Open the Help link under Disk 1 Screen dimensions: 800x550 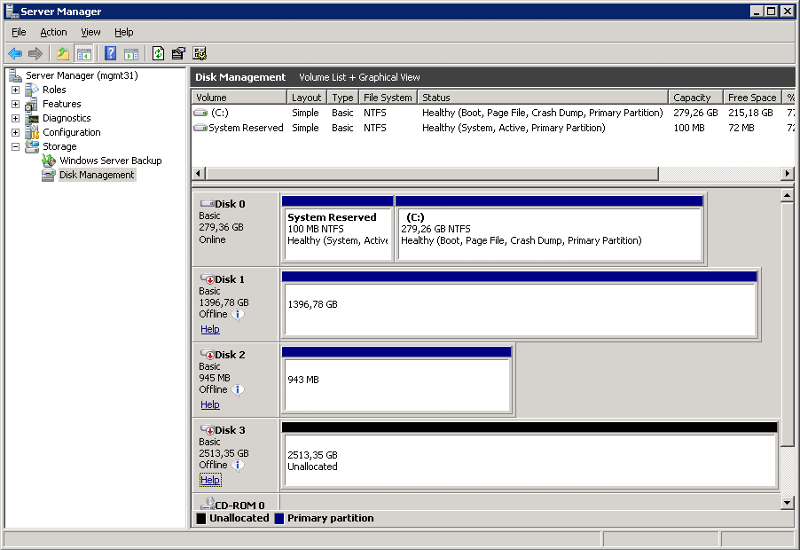(x=210, y=329)
